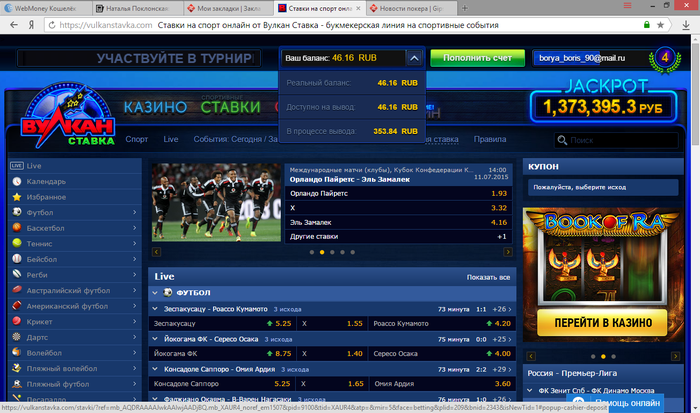This screenshot has width=700, height=413.
Task: Open Другие ставки +1 row
Action: pyautogui.click(x=398, y=237)
